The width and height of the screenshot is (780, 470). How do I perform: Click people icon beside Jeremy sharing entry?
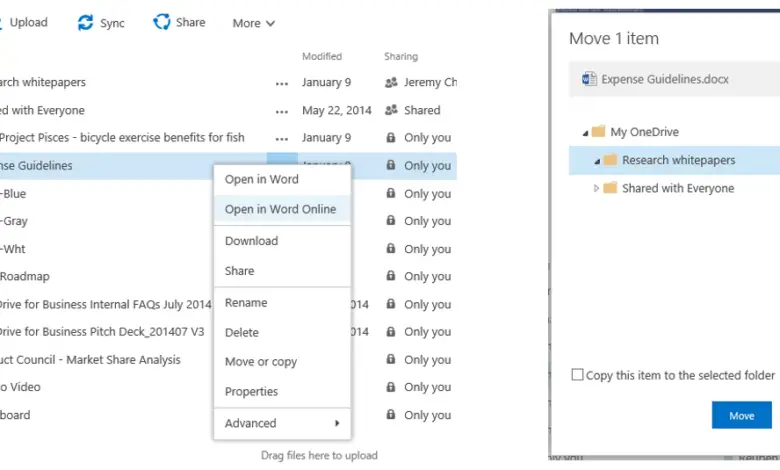[x=390, y=83]
